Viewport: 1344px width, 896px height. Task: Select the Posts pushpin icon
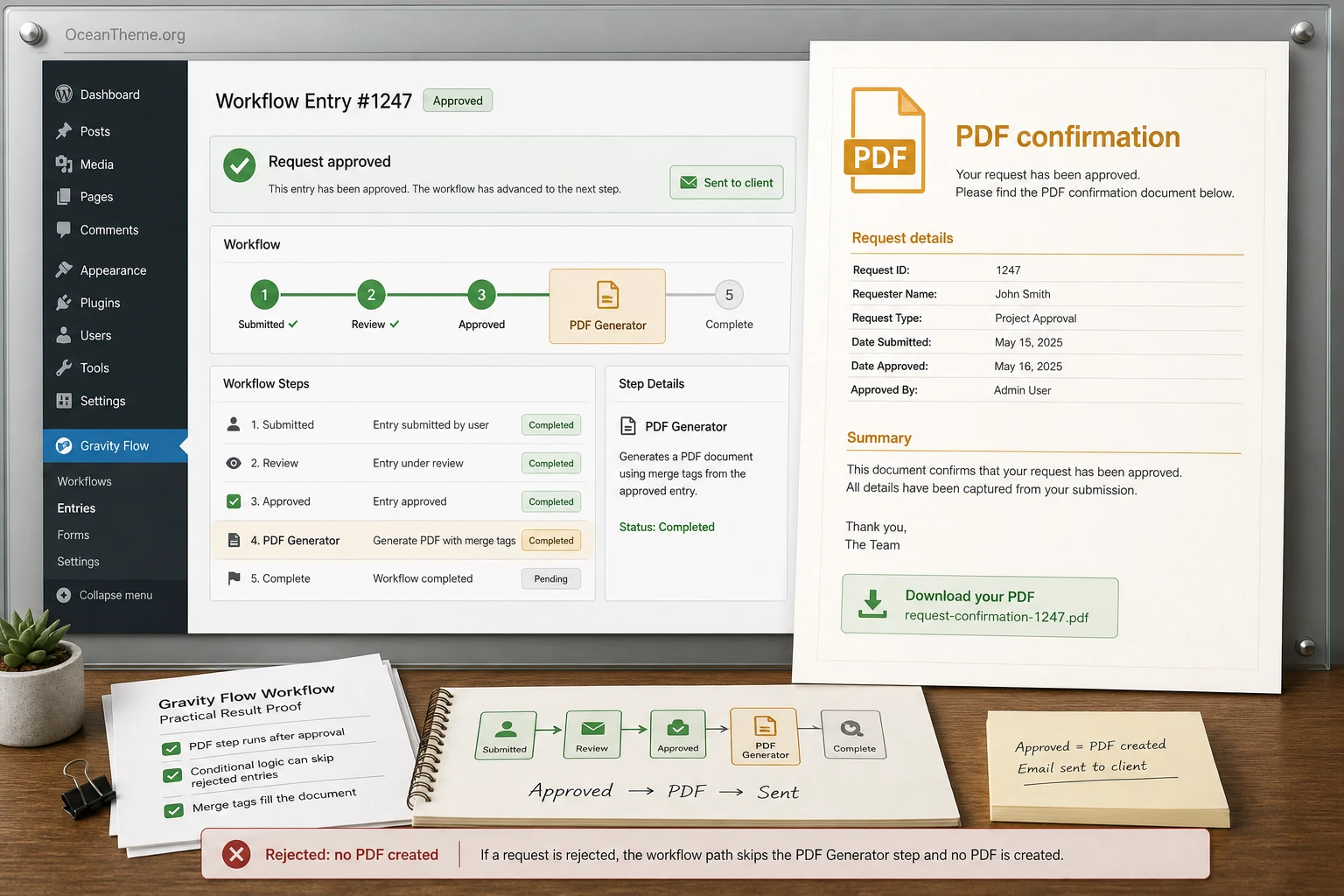point(64,130)
